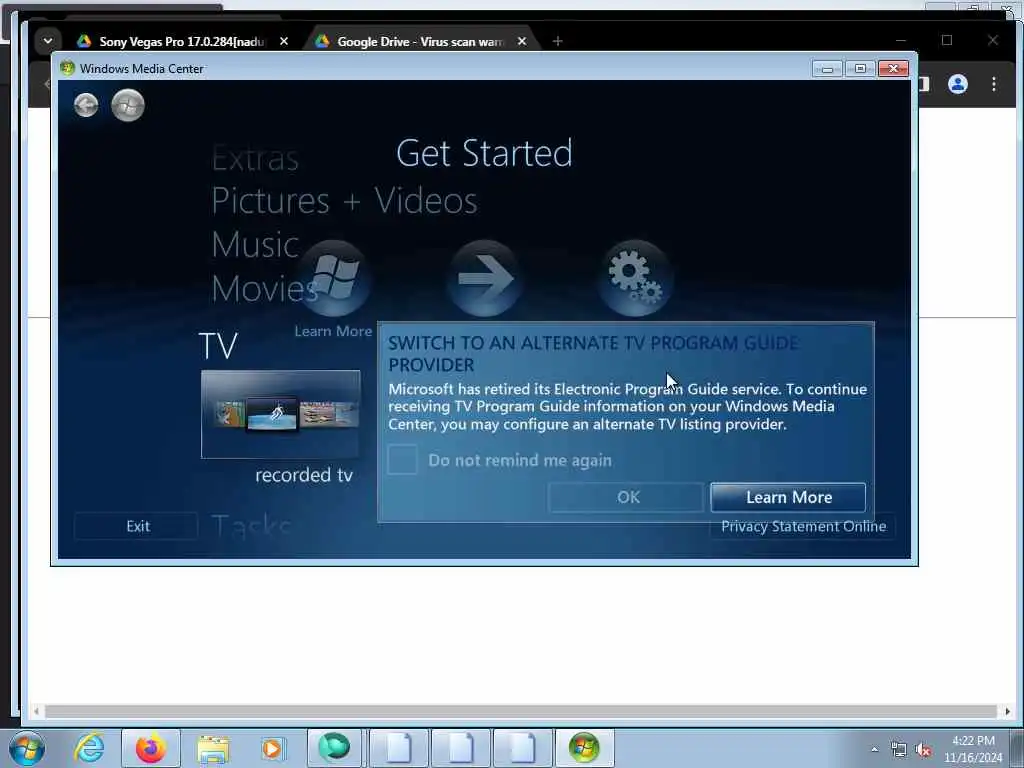Click the OK button in the dialog

click(x=626, y=498)
